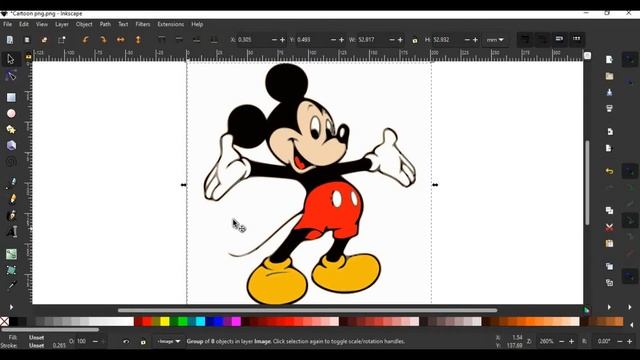Flip selection vertically
This screenshot has height=360, width=640.
138,40
